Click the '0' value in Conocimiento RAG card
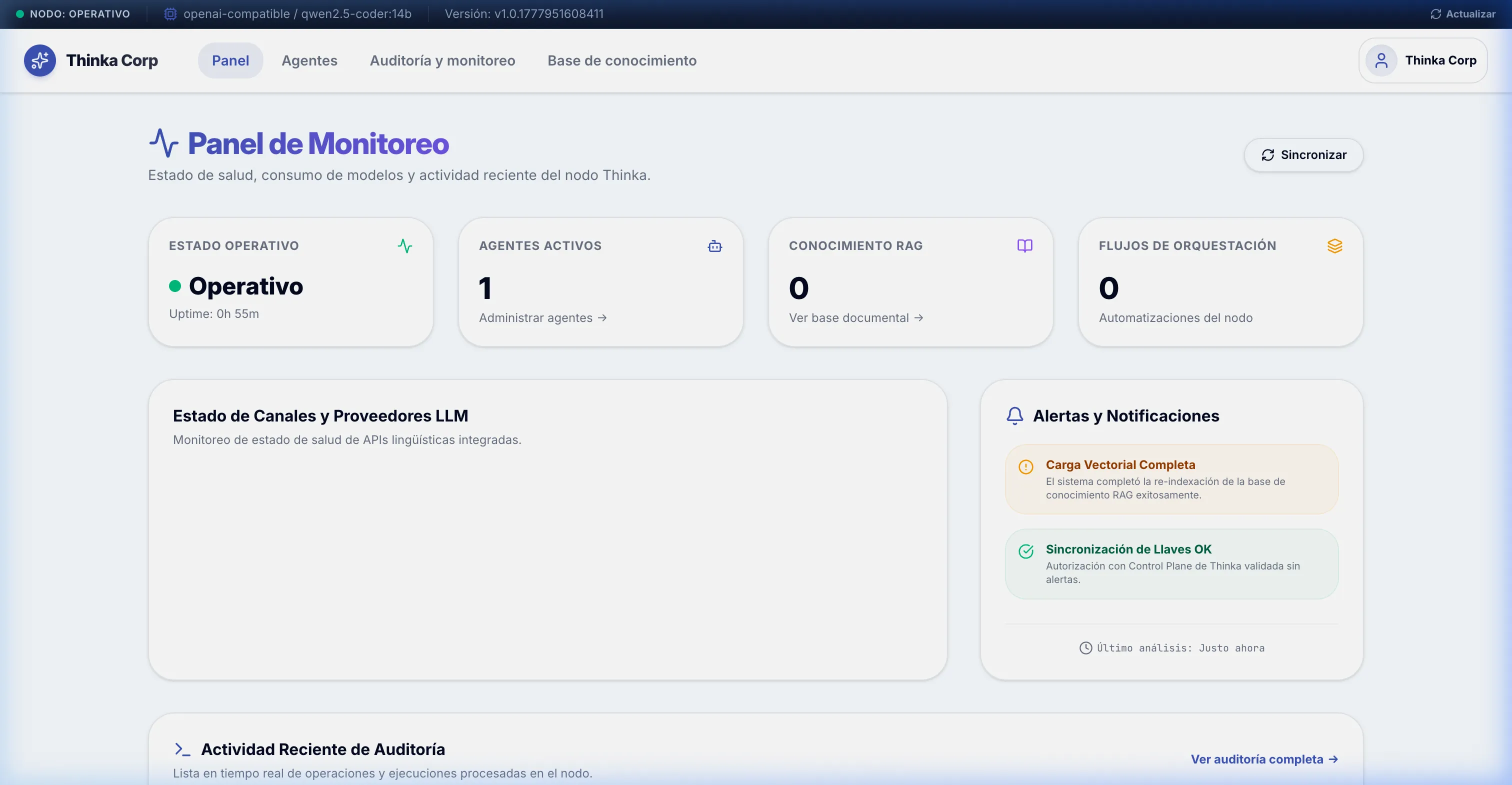Viewport: 1512px width, 785px height. coord(799,287)
